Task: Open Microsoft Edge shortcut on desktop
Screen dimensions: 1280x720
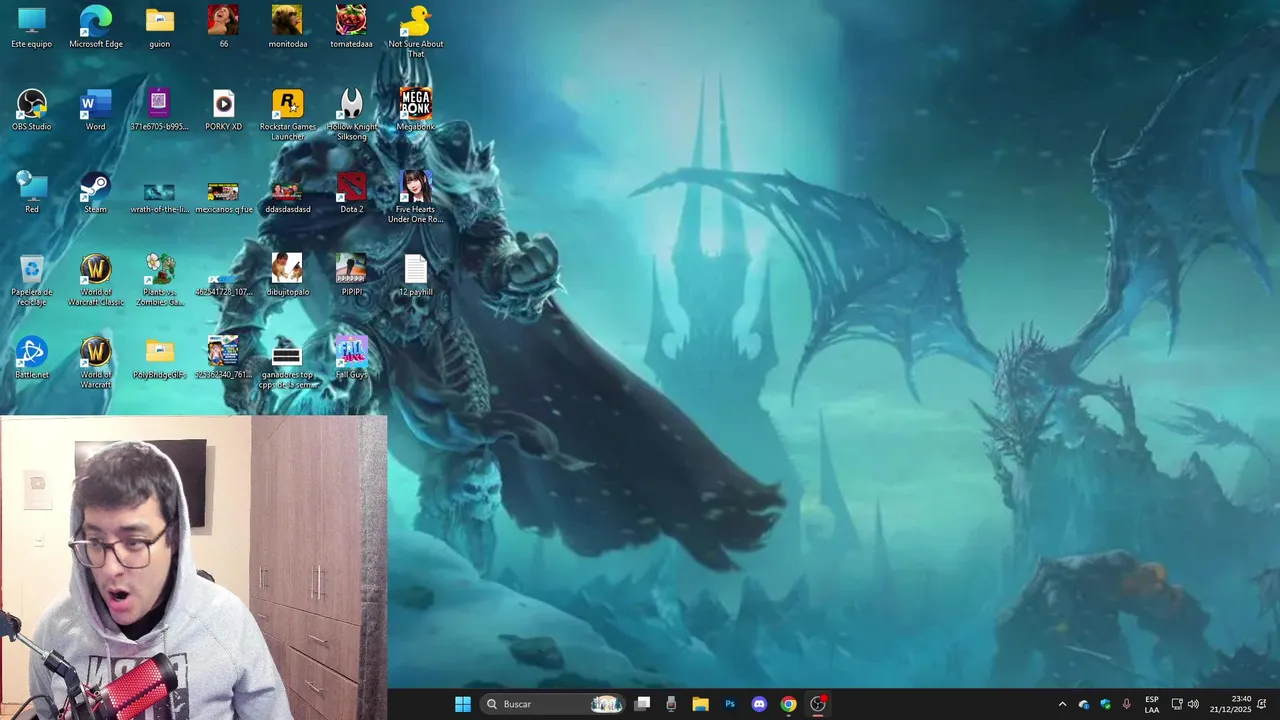Action: (96, 27)
